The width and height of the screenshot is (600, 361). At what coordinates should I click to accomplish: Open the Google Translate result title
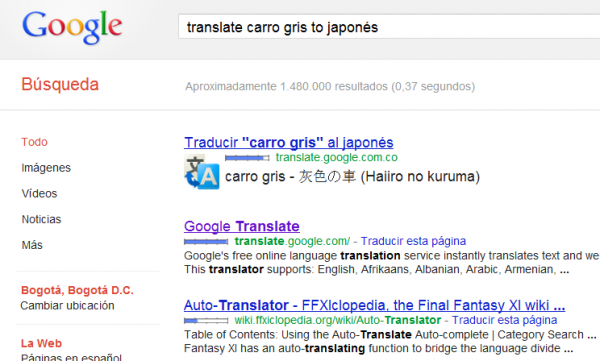click(242, 226)
